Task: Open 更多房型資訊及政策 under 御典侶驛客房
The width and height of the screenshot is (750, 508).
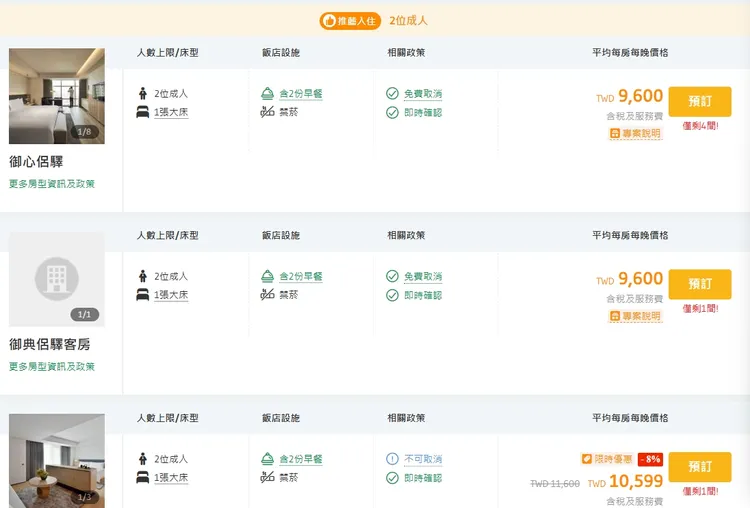Action: [52, 366]
